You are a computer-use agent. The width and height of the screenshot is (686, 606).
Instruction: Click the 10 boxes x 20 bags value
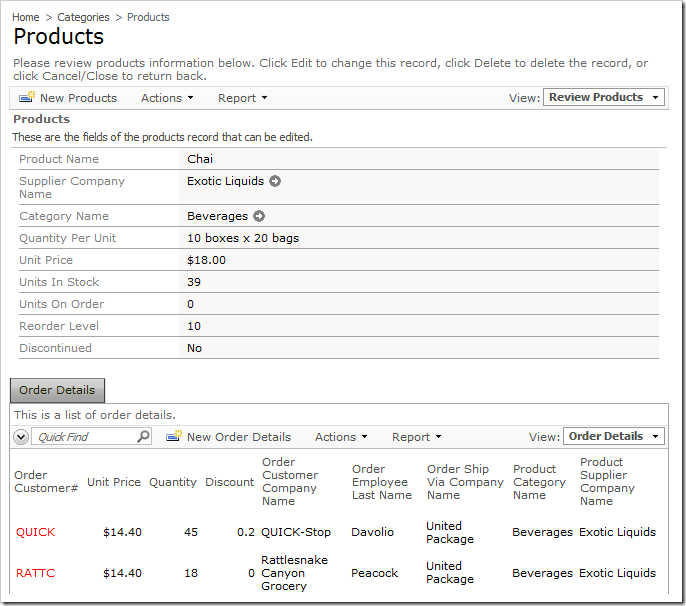tap(243, 238)
